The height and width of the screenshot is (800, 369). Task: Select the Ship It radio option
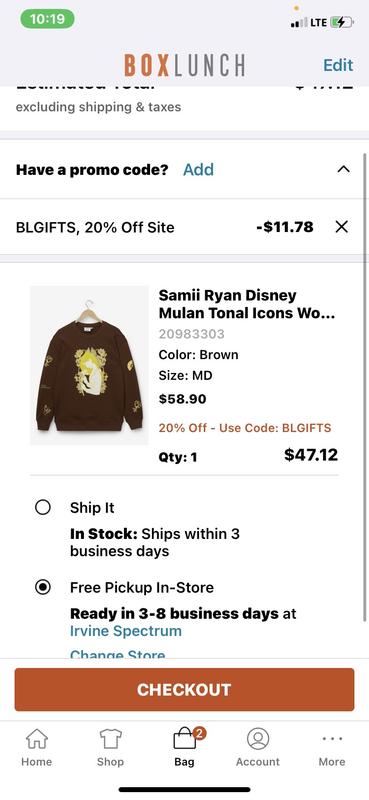point(42,507)
